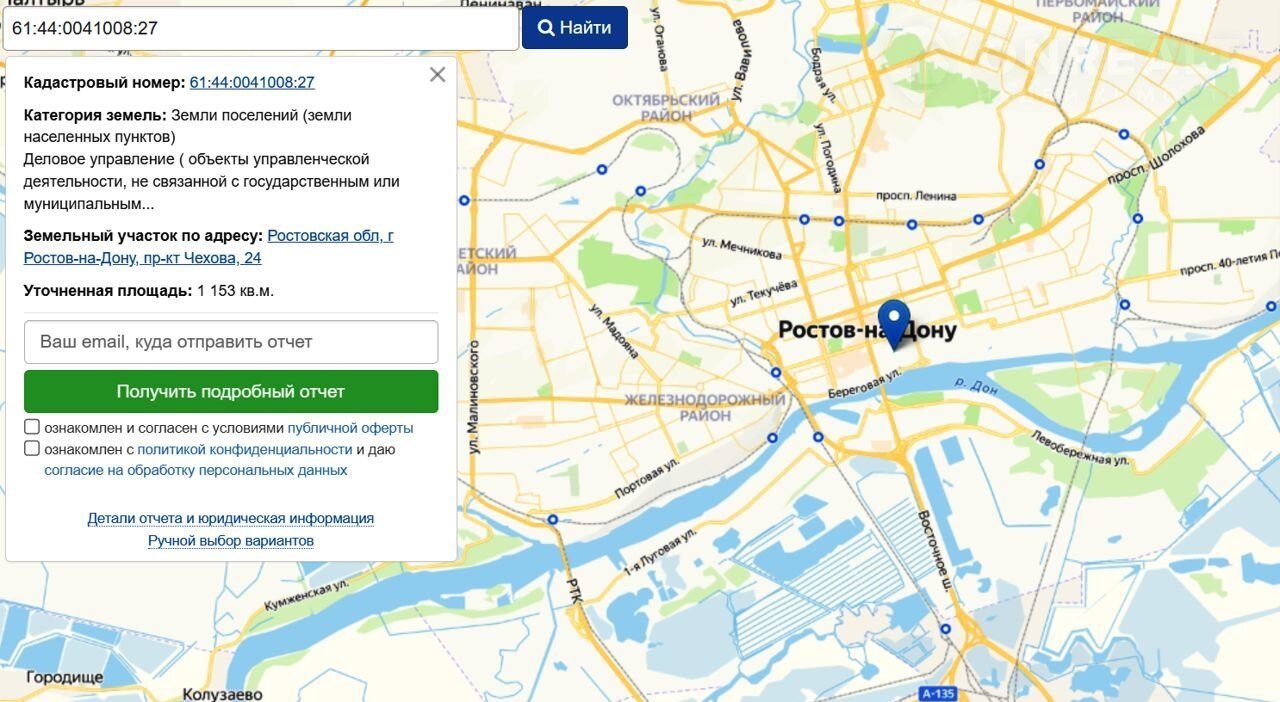Check the политикой конфиденциальности consent checkbox
This screenshot has height=702, width=1280.
(x=32, y=449)
